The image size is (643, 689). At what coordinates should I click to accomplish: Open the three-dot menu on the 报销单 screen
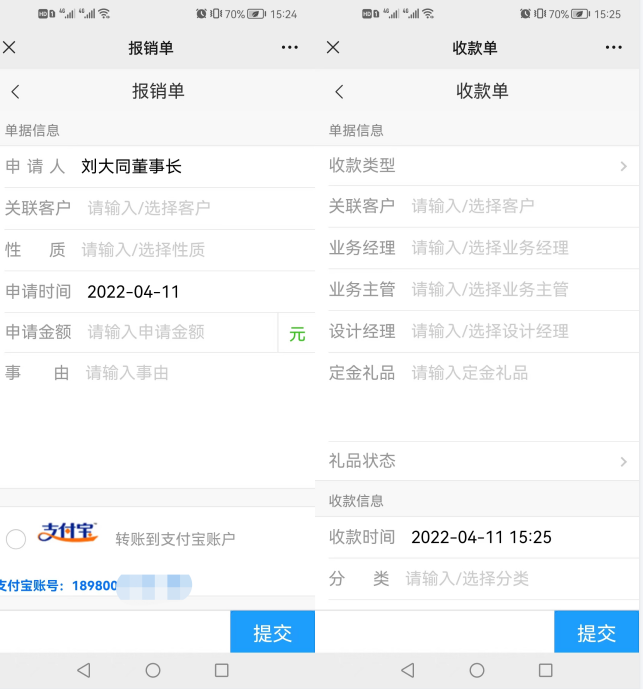coord(290,47)
